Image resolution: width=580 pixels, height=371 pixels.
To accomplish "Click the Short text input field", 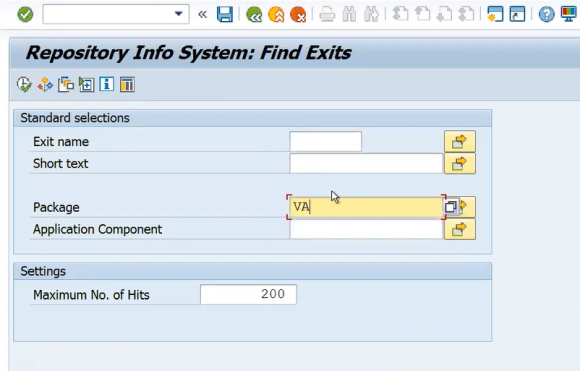I will [366, 163].
